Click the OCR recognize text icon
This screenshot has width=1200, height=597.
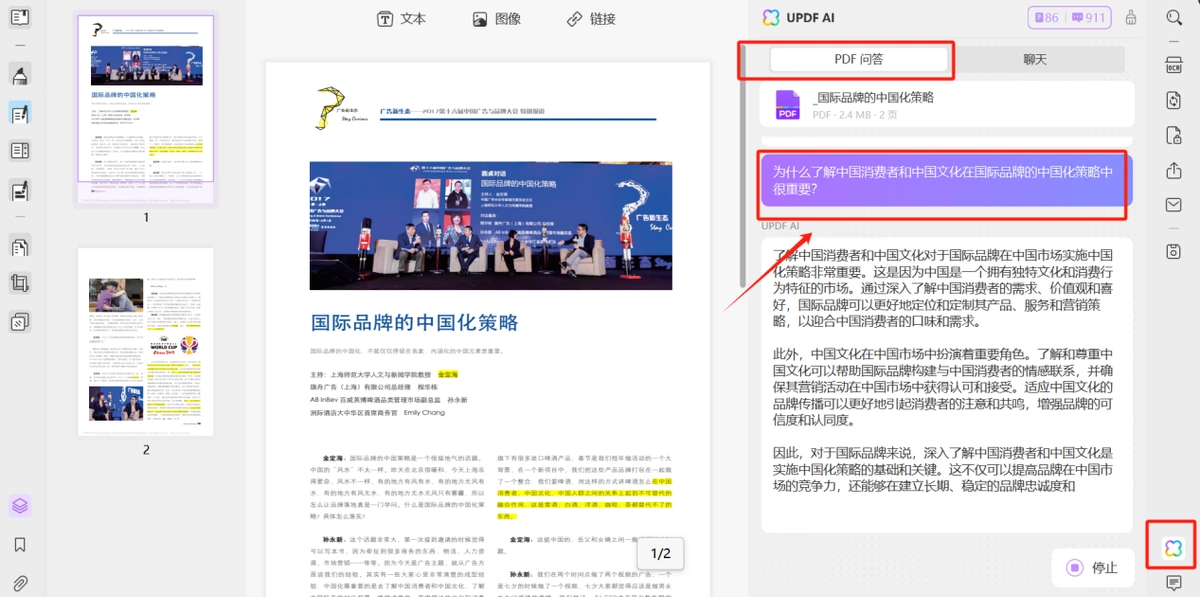(x=1174, y=65)
